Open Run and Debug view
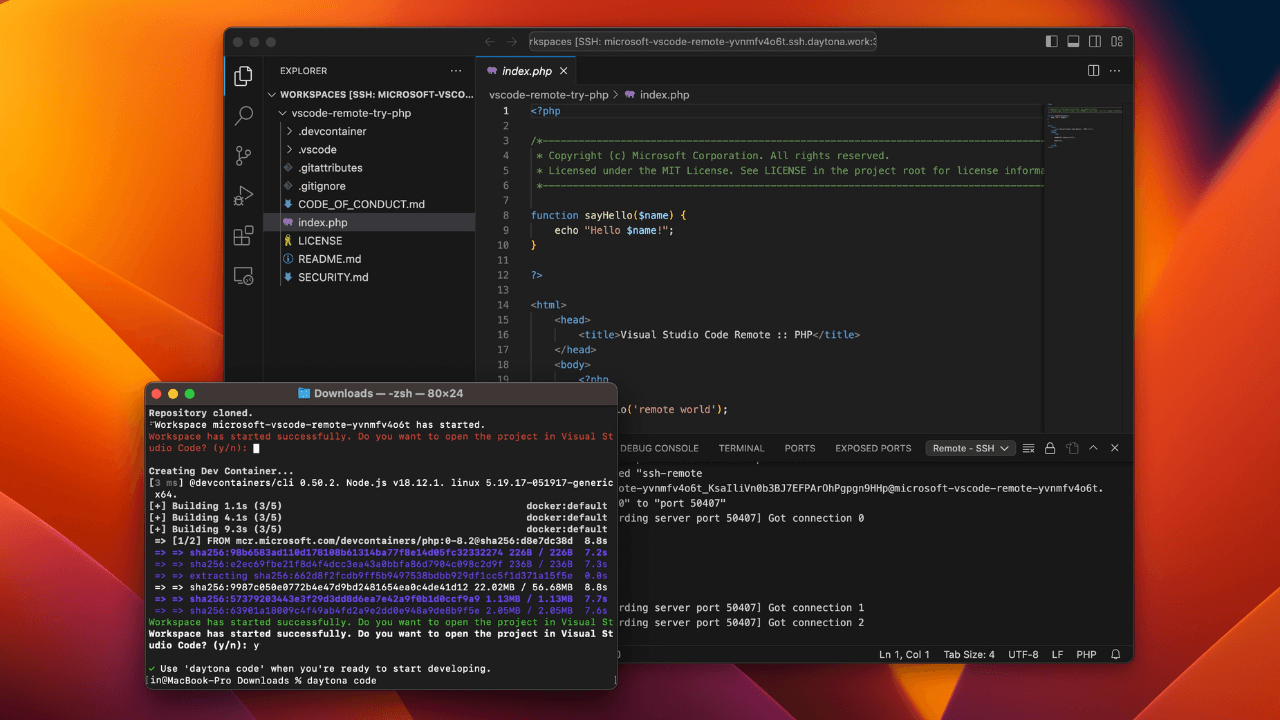 click(243, 196)
